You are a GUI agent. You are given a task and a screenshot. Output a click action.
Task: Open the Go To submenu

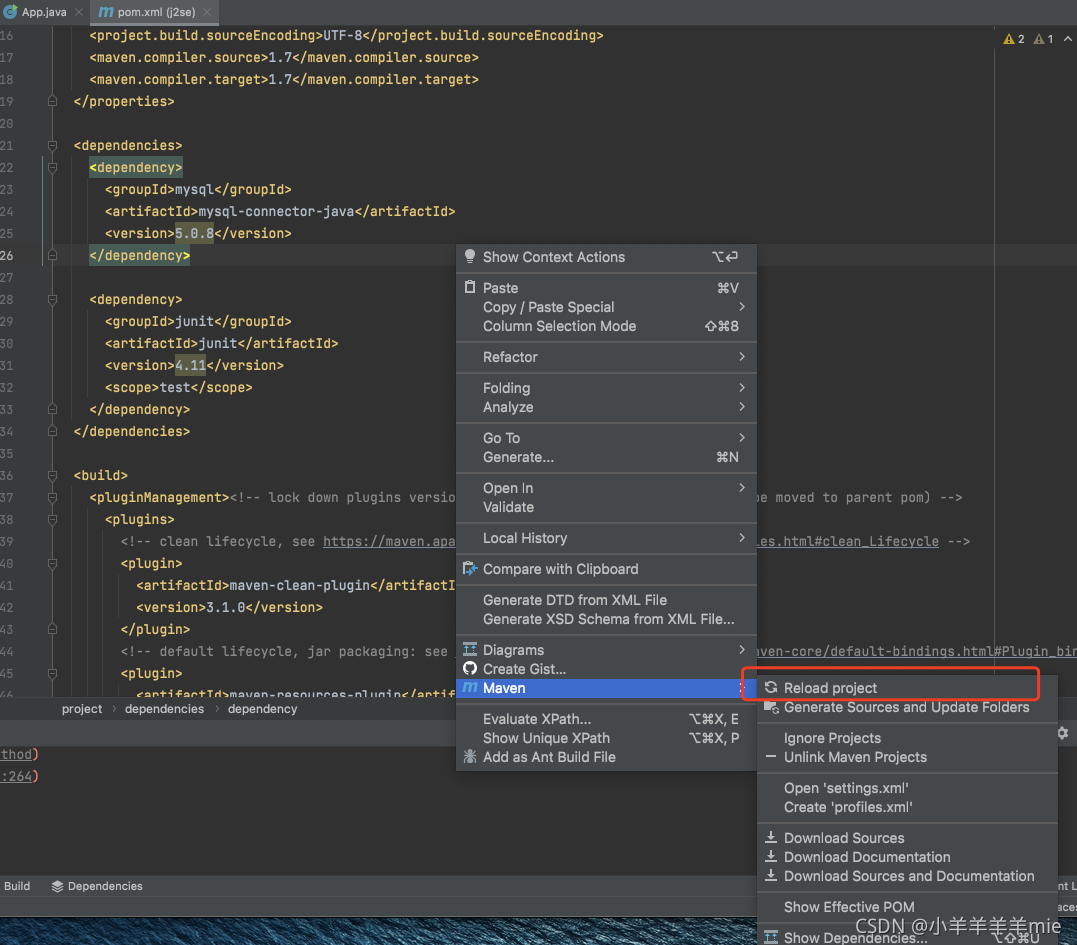pyautogui.click(x=606, y=438)
